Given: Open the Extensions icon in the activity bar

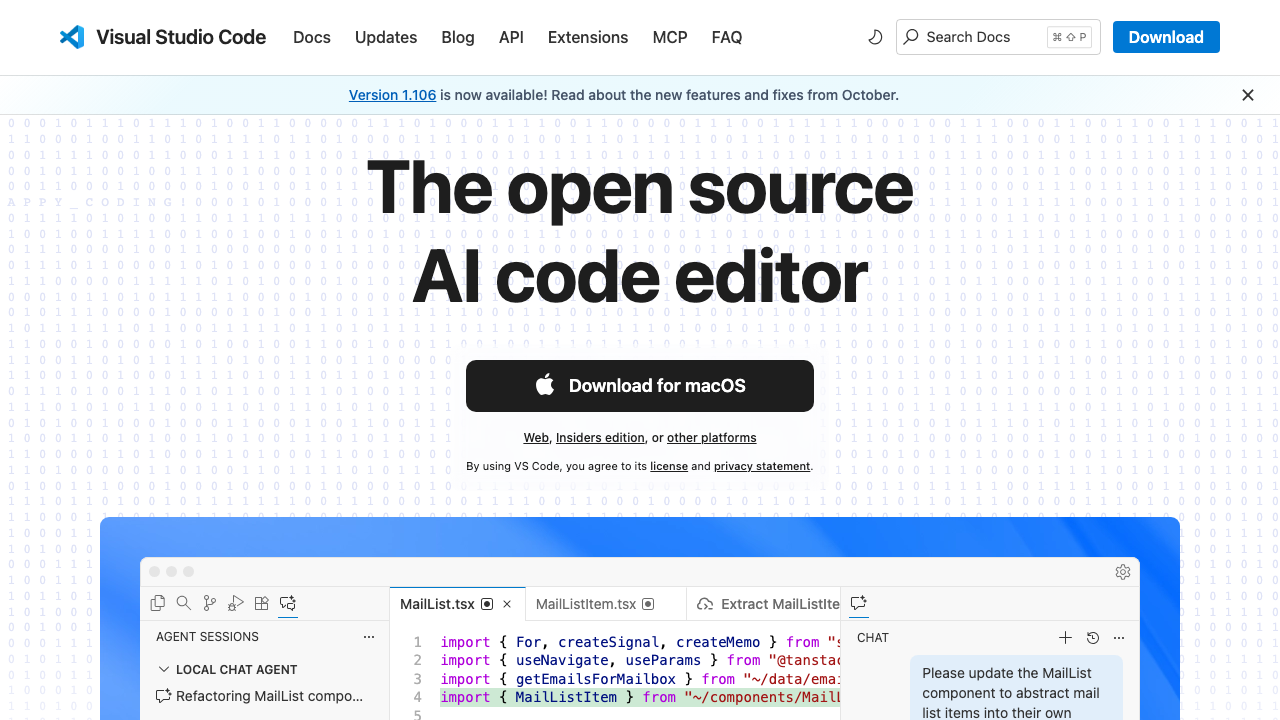Looking at the screenshot, I should pyautogui.click(x=261, y=603).
